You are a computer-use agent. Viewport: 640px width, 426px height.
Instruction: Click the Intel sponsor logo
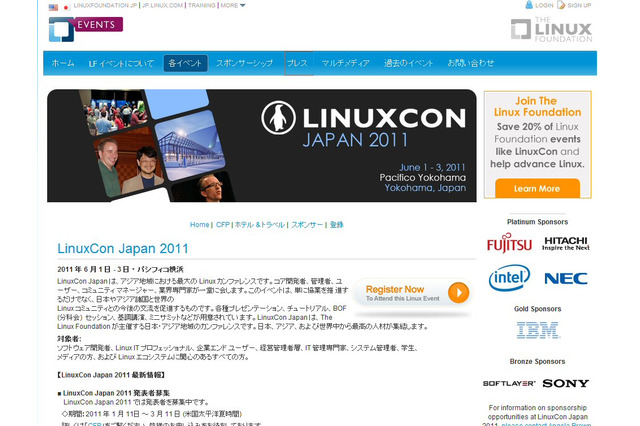[x=509, y=278]
